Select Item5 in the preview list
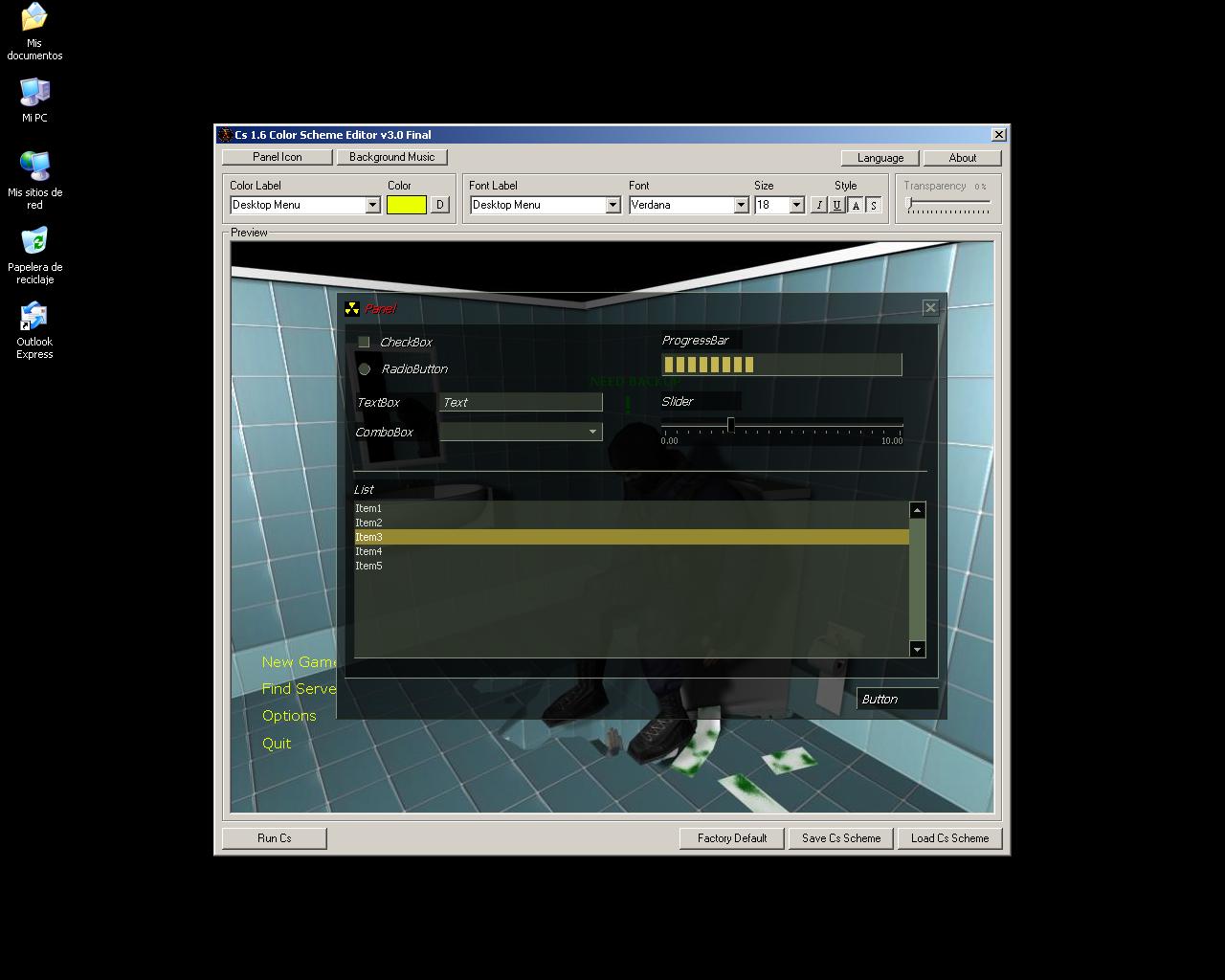Screen dimensions: 1225x980 pos(632,567)
